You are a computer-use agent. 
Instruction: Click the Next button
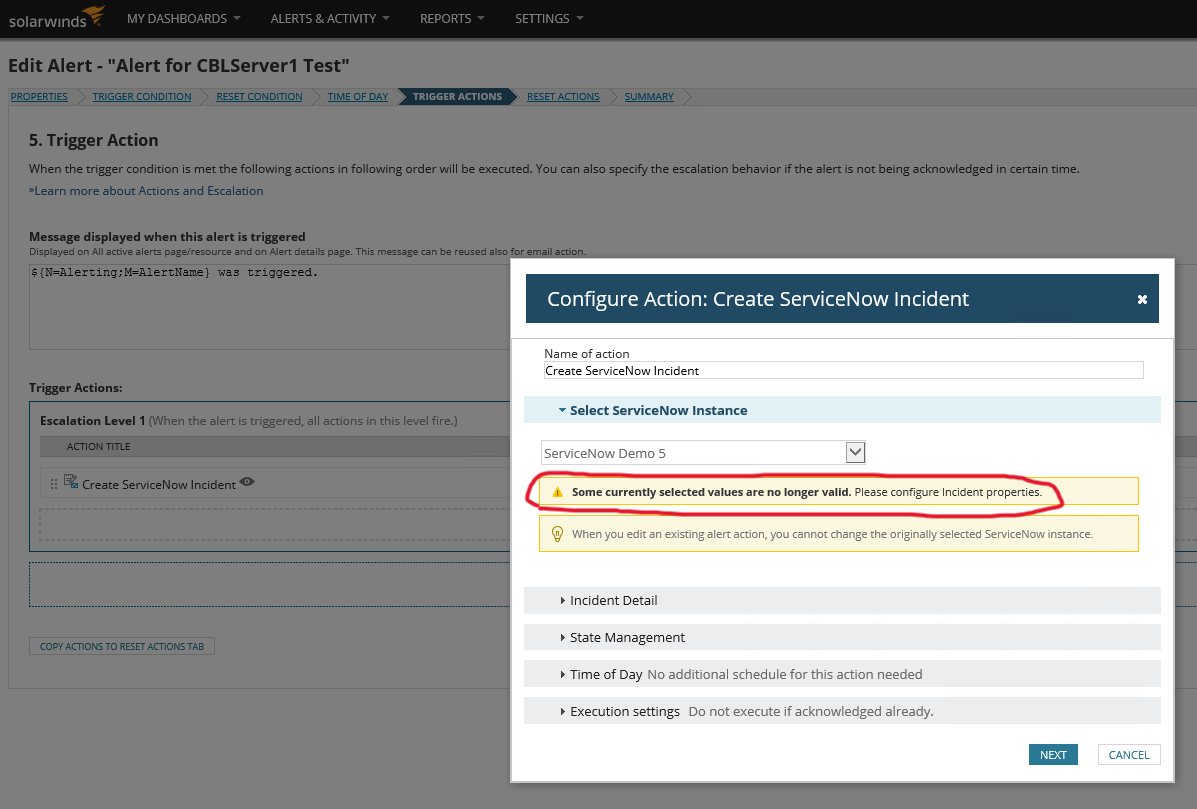[x=1053, y=754]
